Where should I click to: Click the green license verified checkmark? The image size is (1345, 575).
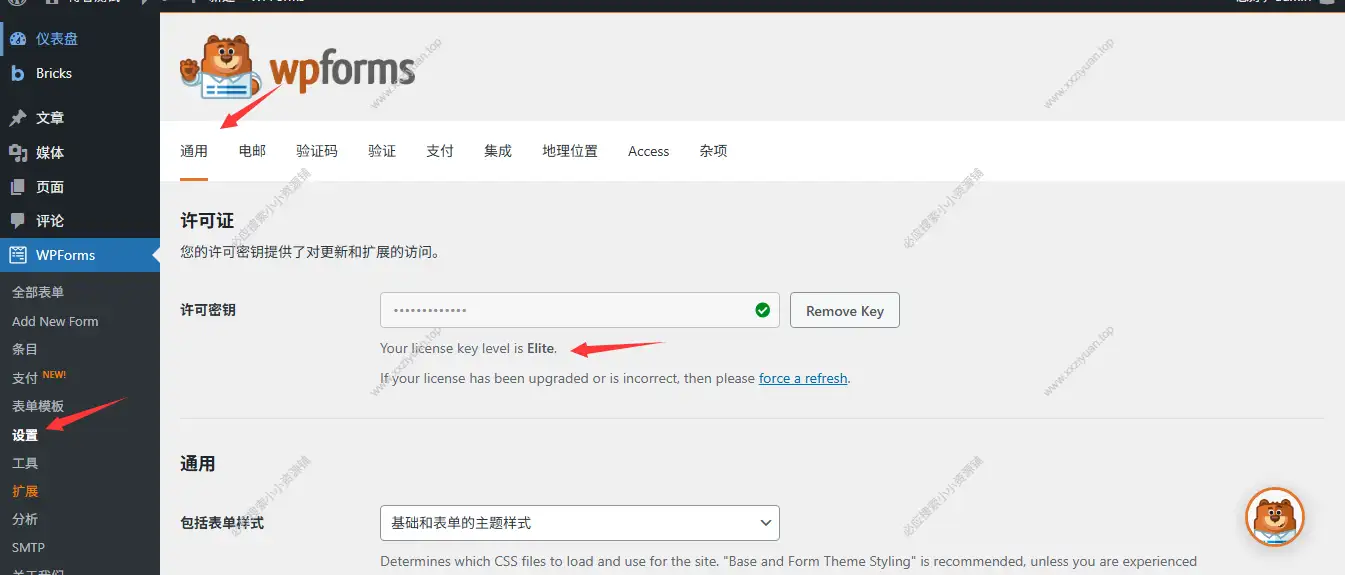[763, 310]
